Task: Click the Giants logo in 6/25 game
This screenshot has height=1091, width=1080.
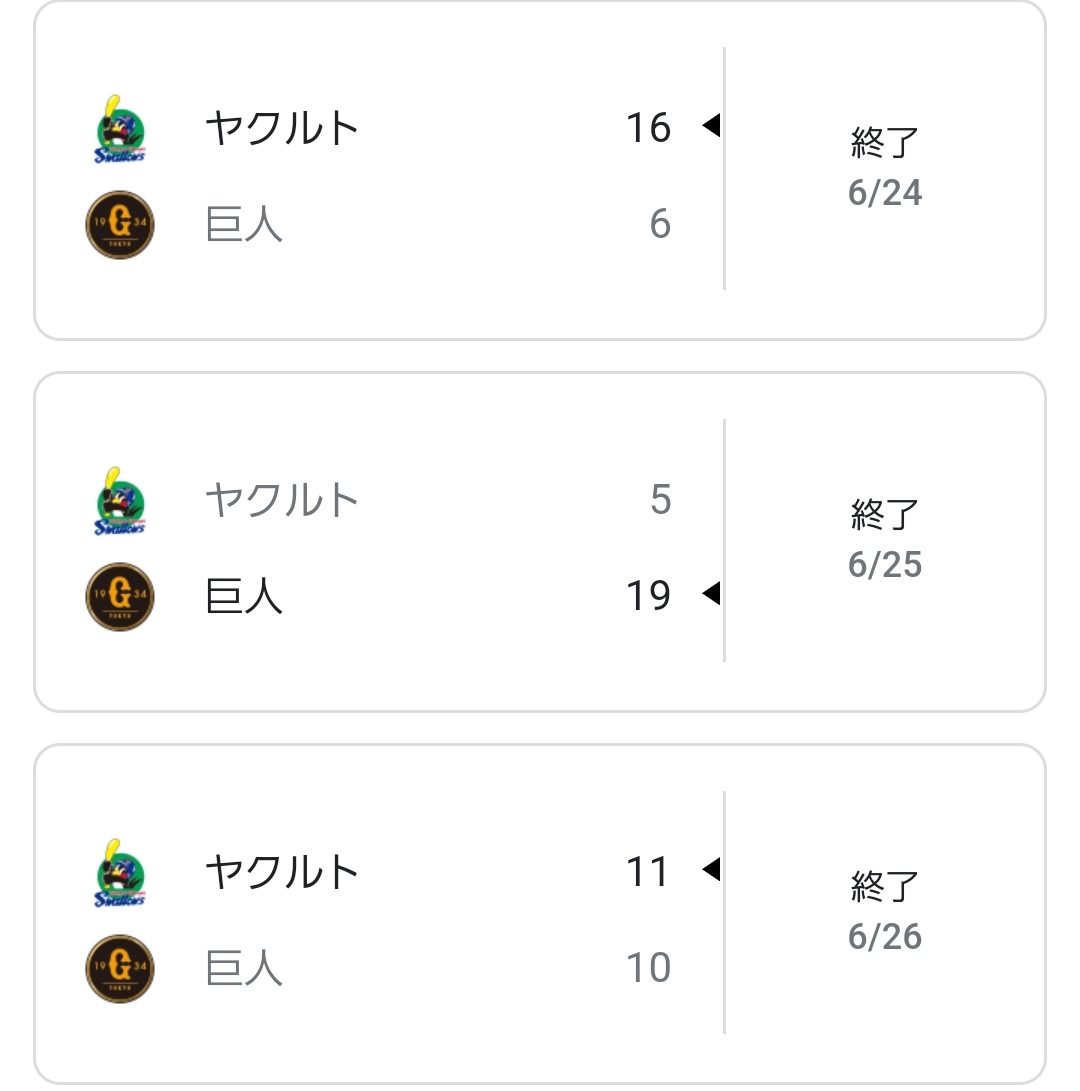Action: [120, 597]
